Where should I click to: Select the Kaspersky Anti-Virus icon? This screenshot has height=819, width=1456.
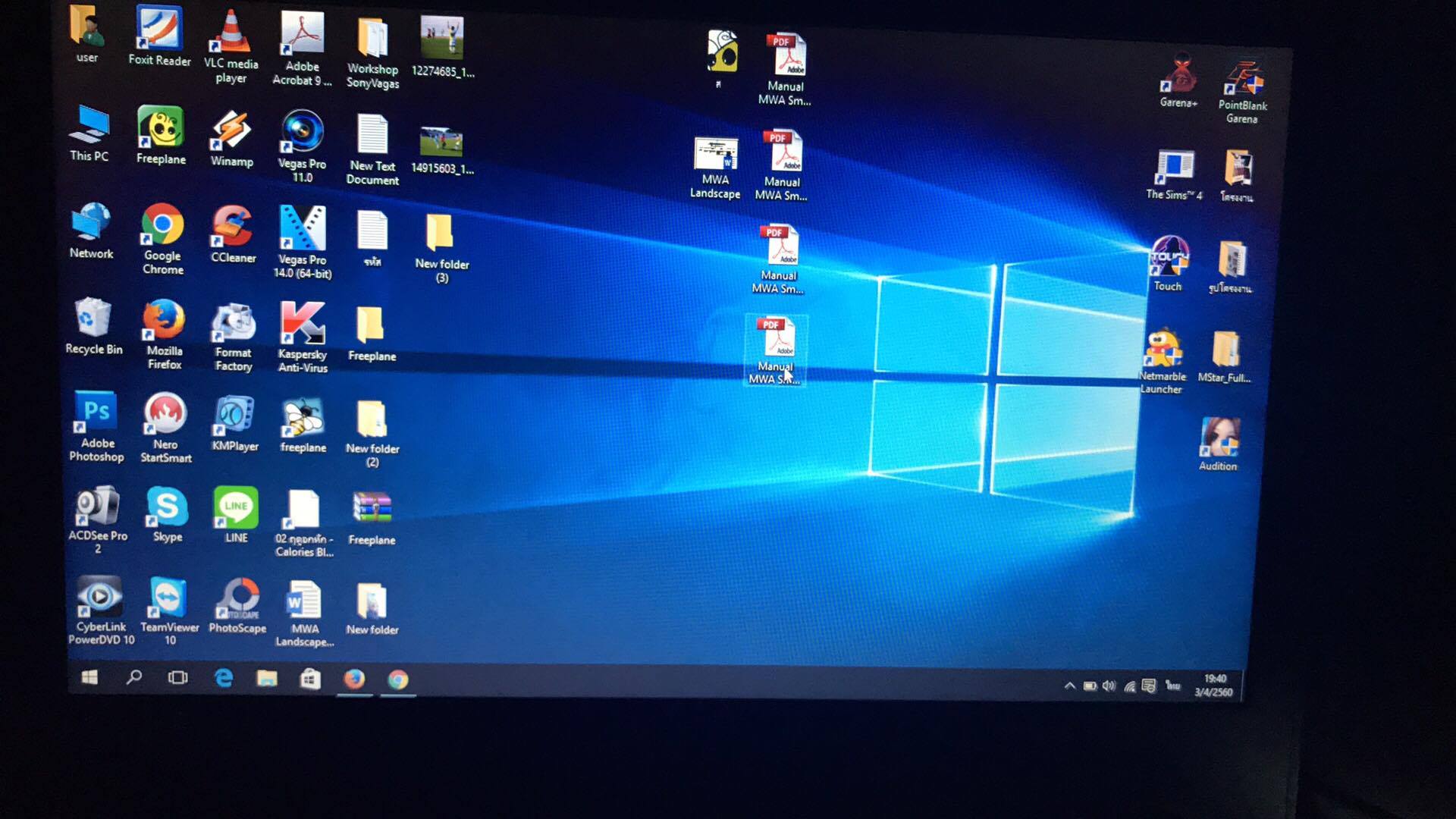(302, 324)
